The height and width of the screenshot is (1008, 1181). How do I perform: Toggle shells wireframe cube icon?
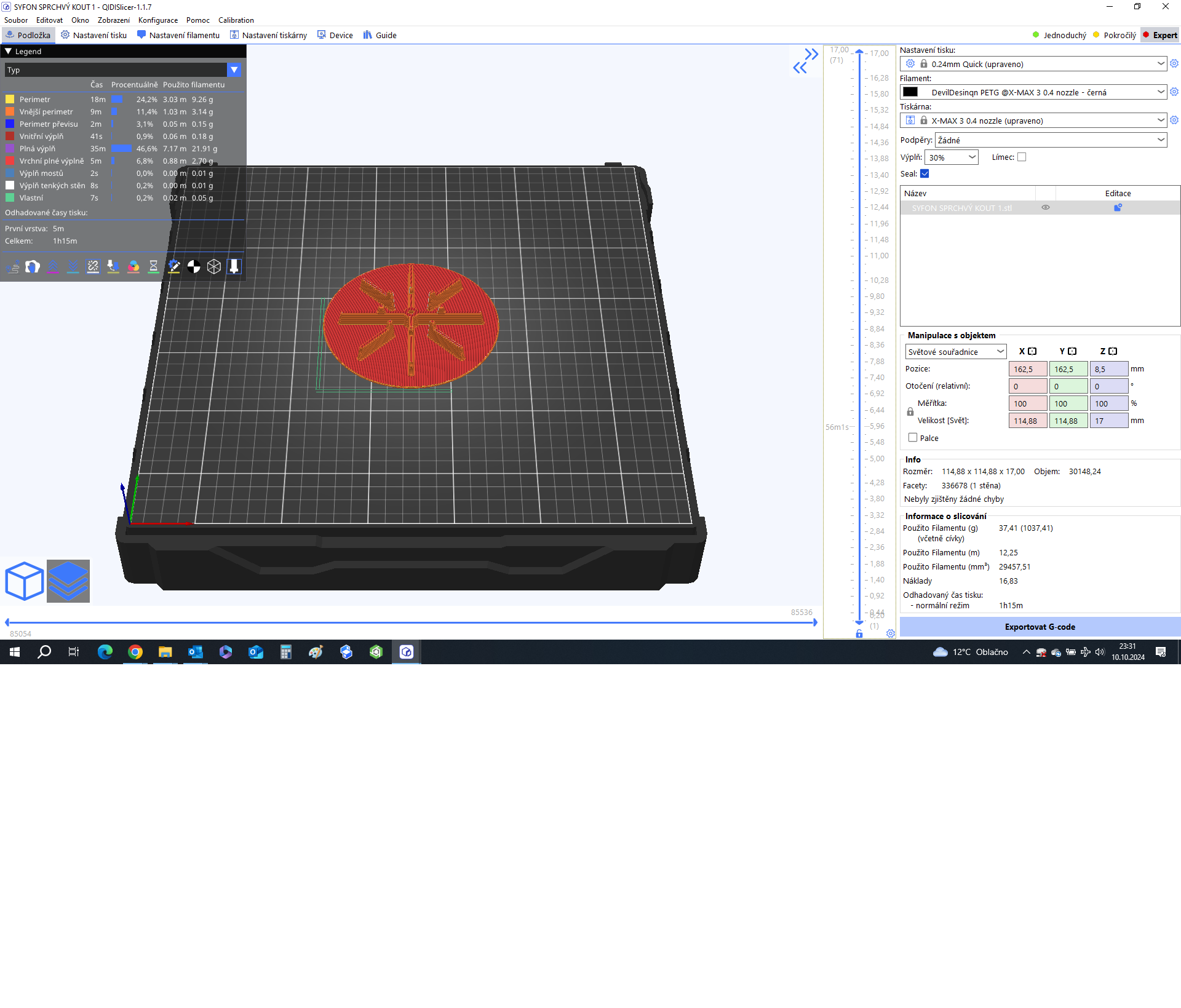coord(214,267)
